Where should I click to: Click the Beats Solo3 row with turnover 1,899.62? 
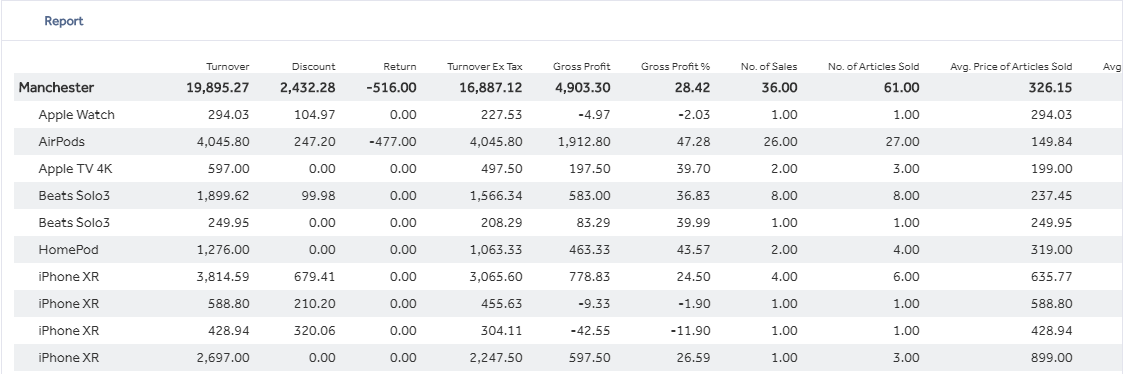pyautogui.click(x=563, y=196)
